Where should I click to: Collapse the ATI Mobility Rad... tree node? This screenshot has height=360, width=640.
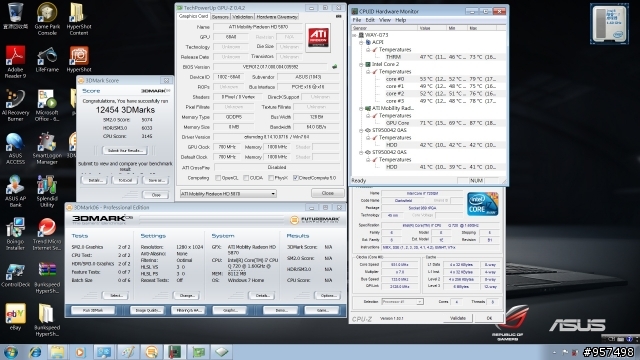point(361,109)
